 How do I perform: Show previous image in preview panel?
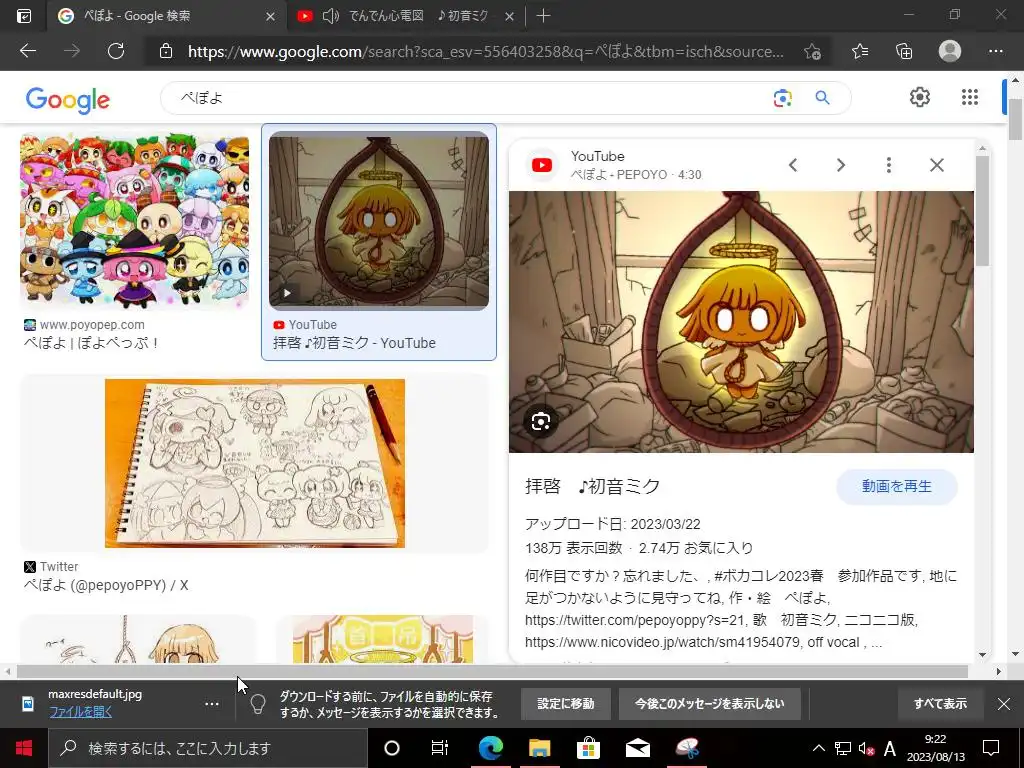point(793,165)
